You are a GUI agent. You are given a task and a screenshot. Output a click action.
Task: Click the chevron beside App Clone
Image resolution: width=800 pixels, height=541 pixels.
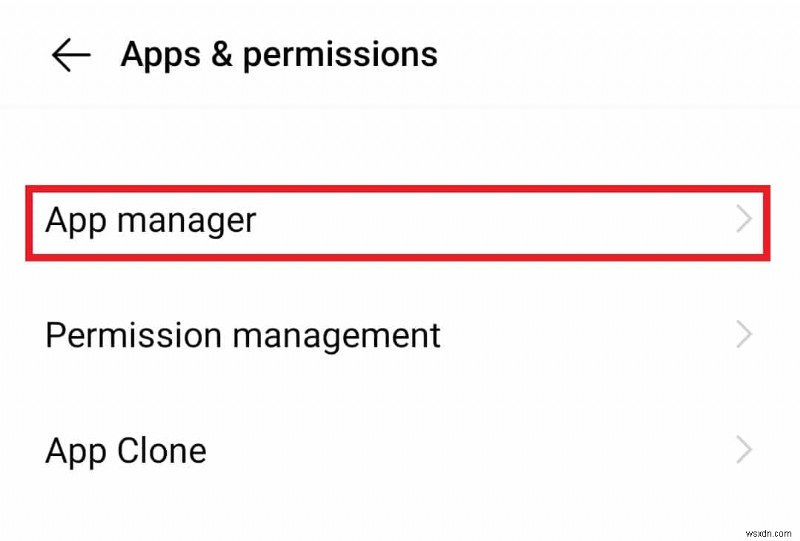coord(743,450)
